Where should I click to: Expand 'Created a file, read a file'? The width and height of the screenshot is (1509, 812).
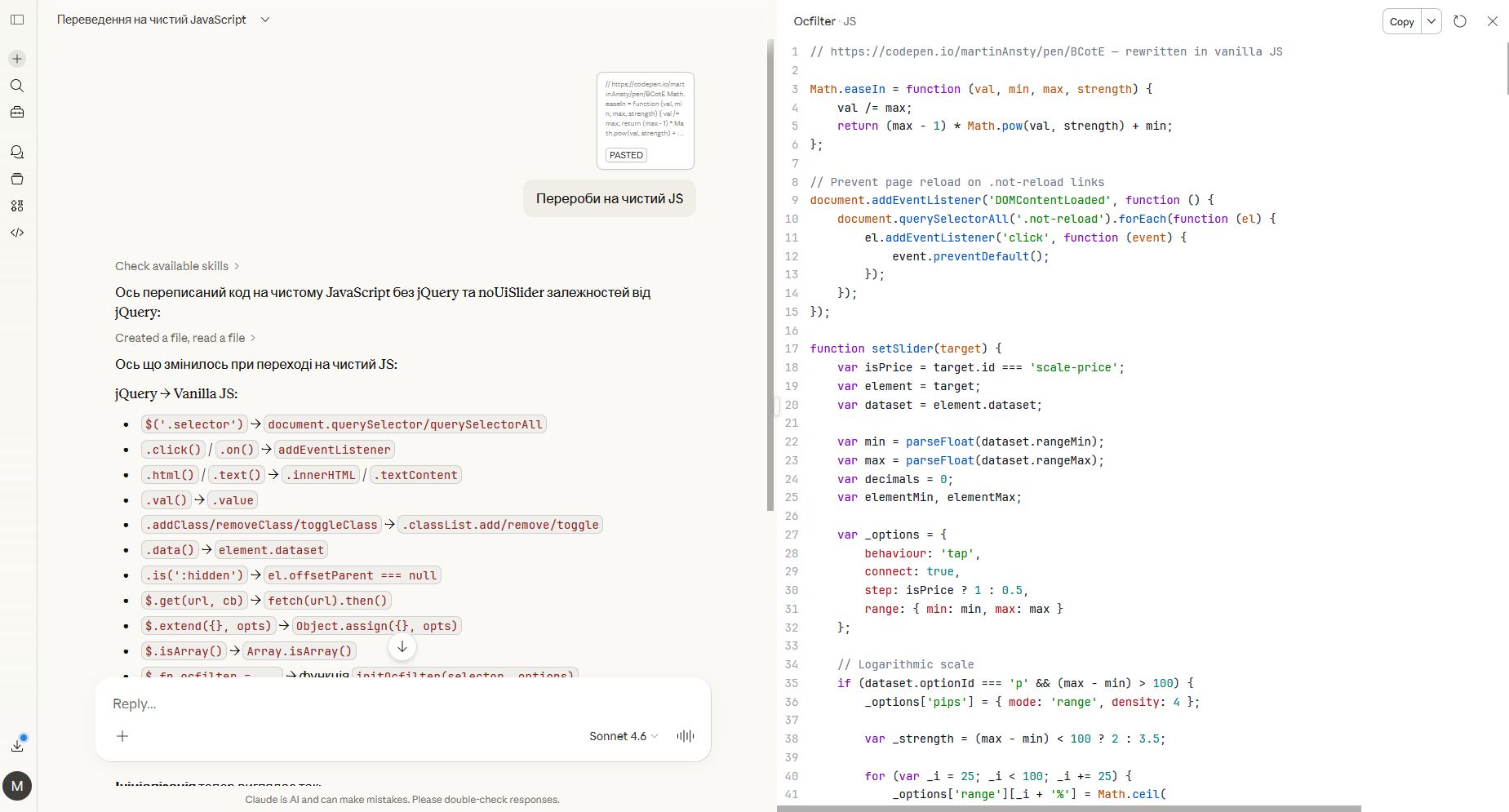coord(185,338)
